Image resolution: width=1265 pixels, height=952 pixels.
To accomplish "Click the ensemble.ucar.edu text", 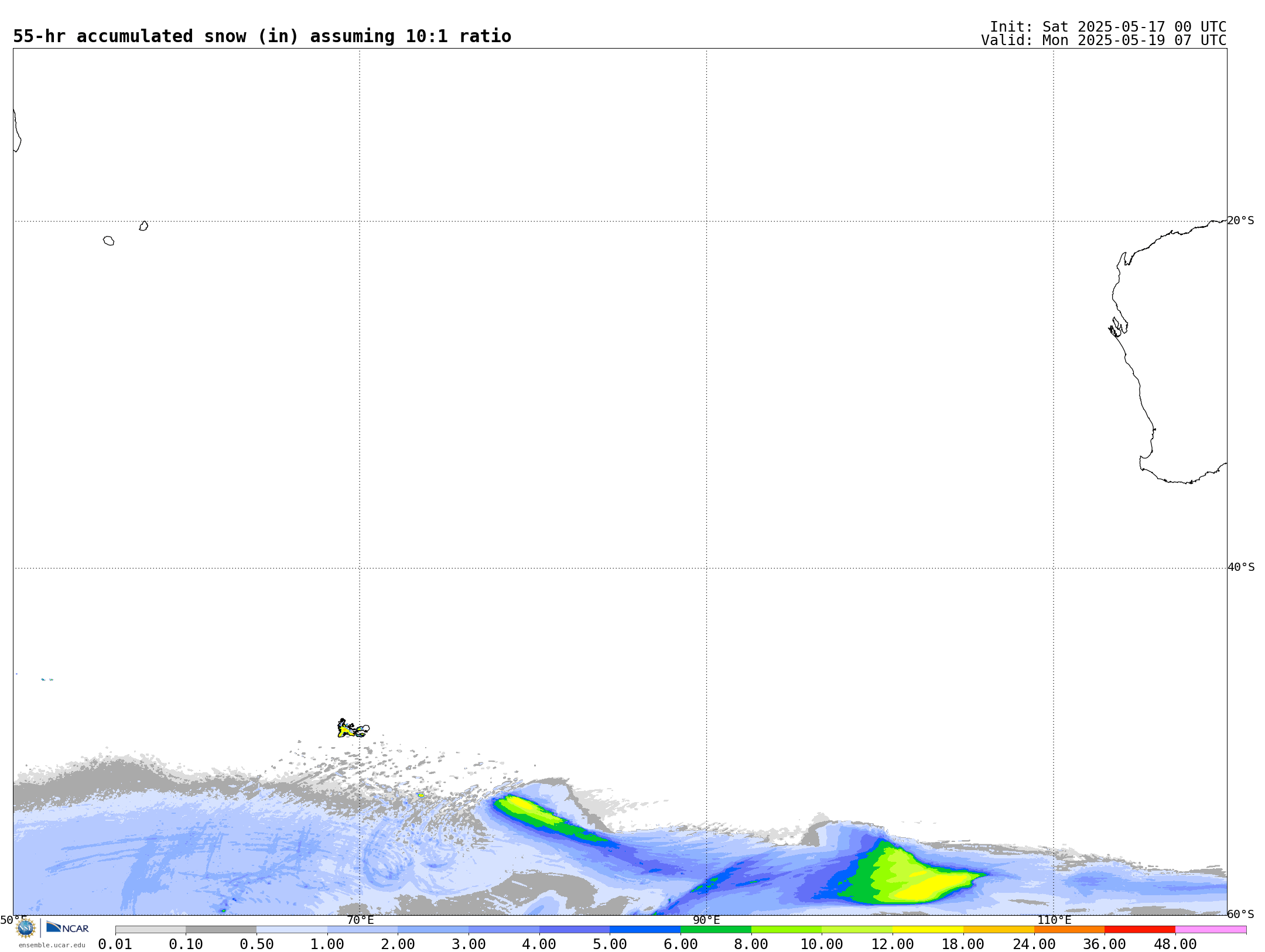I will click(52, 945).
